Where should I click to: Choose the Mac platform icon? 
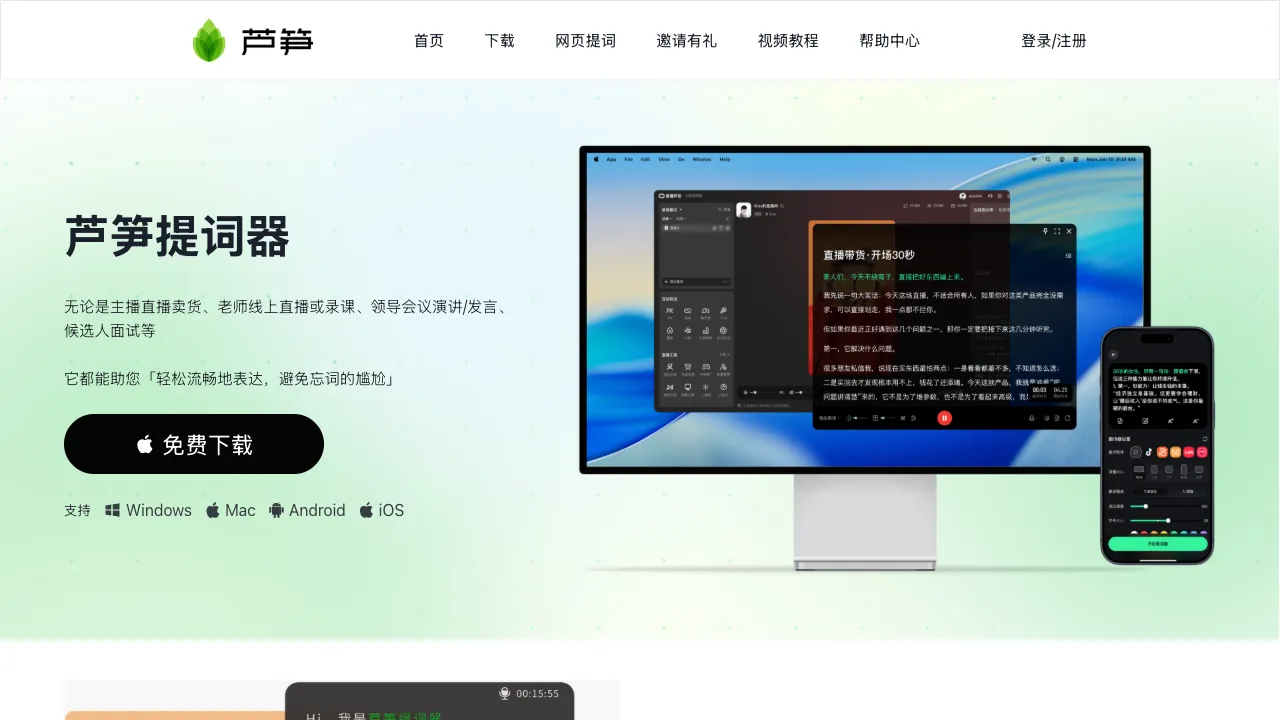pos(213,510)
